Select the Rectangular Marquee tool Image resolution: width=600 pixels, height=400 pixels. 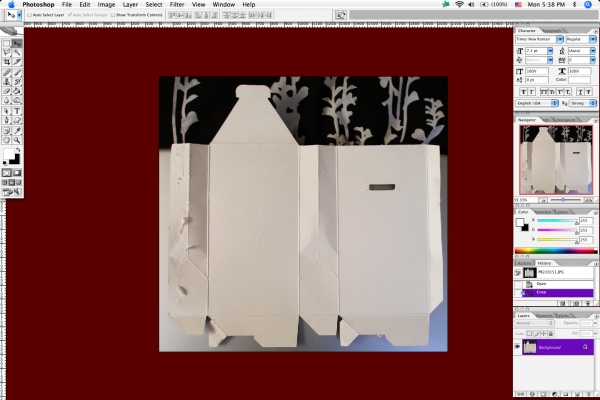pyautogui.click(x=7, y=44)
